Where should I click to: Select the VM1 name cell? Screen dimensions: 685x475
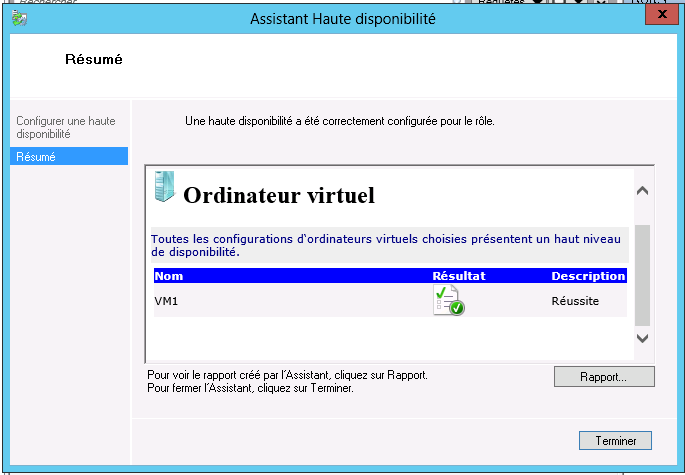tap(166, 301)
